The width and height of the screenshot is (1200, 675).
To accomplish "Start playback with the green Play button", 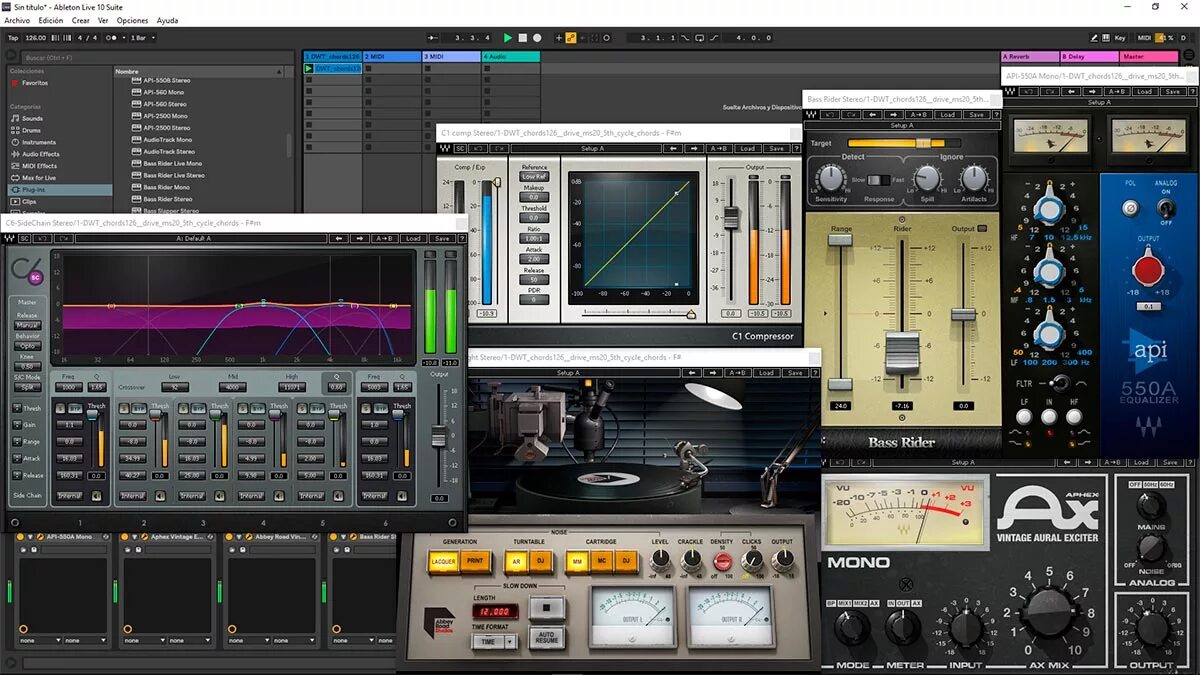I will tap(508, 38).
